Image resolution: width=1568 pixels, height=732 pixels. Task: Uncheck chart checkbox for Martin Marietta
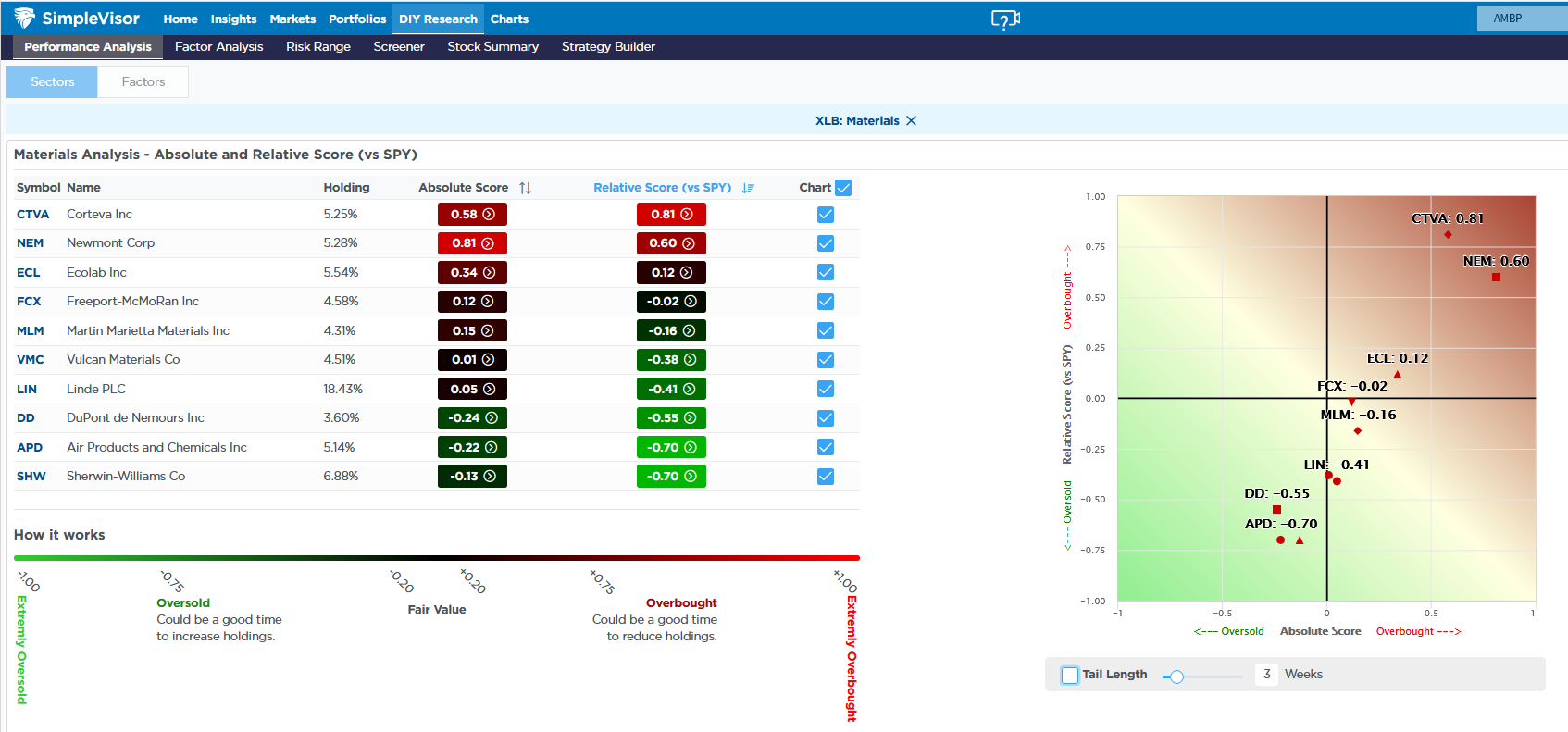(x=826, y=330)
